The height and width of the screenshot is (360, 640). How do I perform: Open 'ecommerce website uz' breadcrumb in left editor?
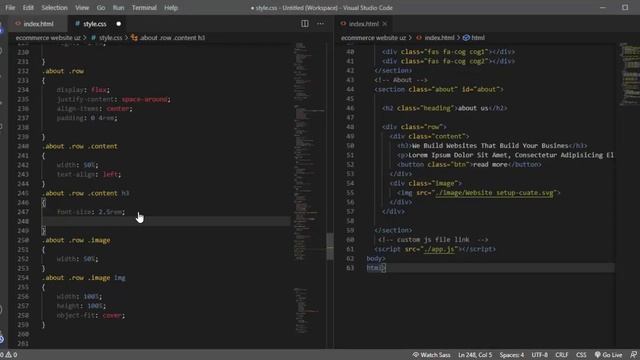(48, 38)
